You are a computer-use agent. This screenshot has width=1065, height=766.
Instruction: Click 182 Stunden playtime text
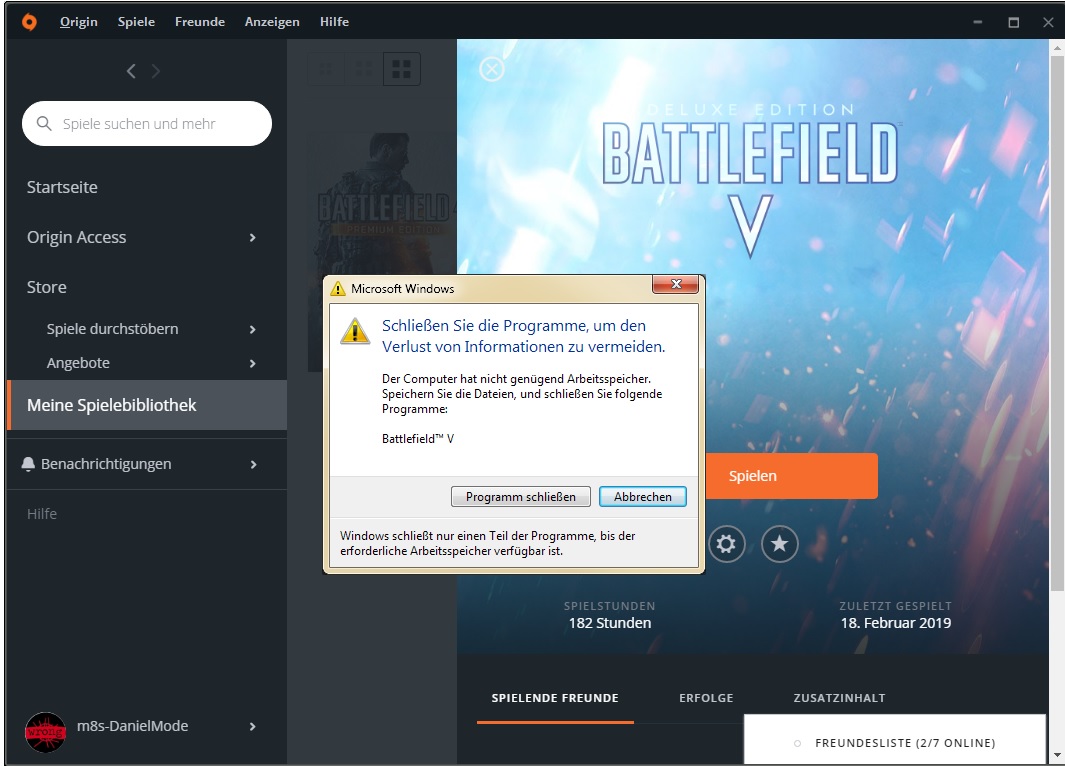[x=609, y=623]
